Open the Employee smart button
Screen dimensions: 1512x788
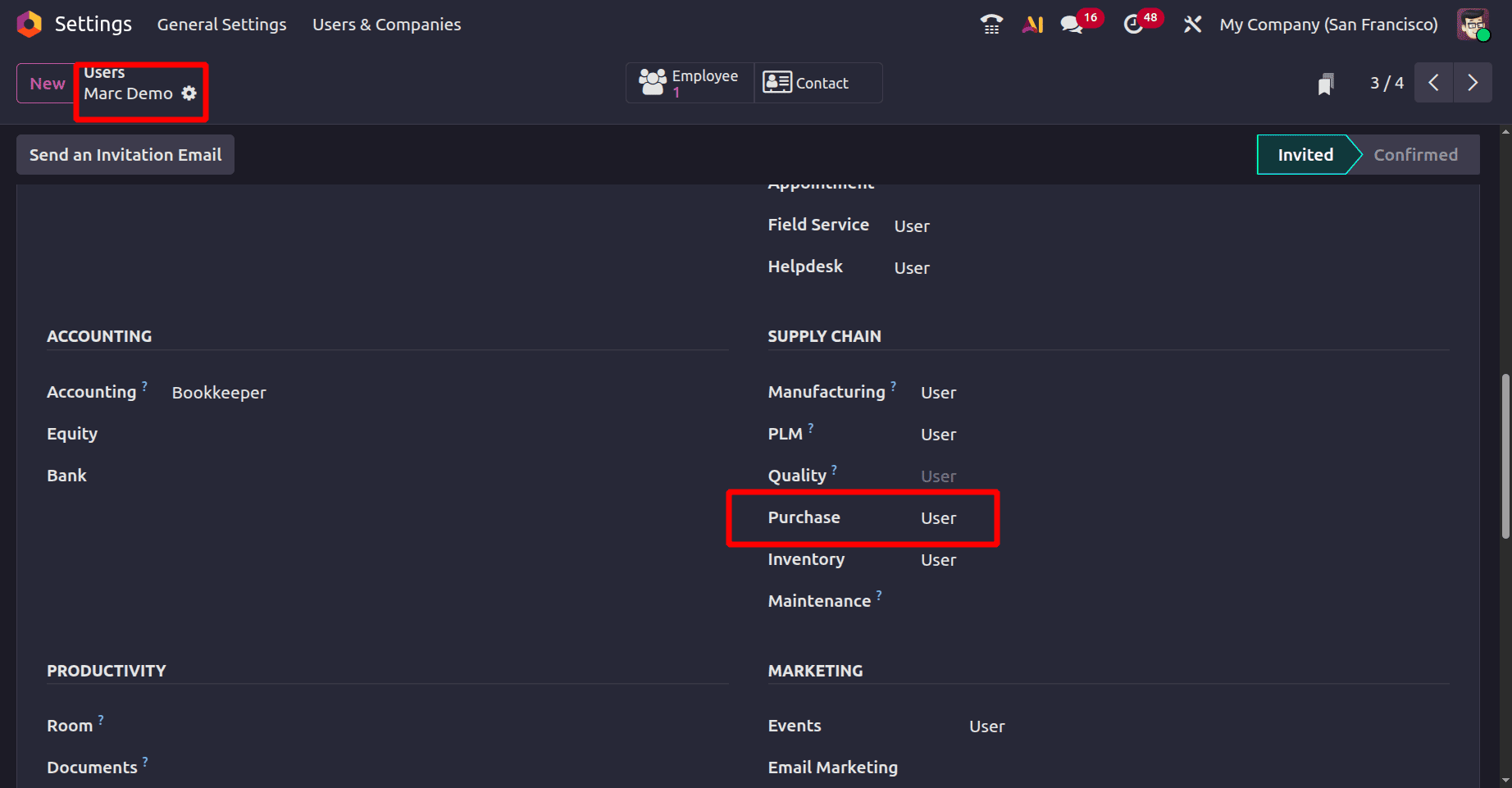click(x=690, y=83)
